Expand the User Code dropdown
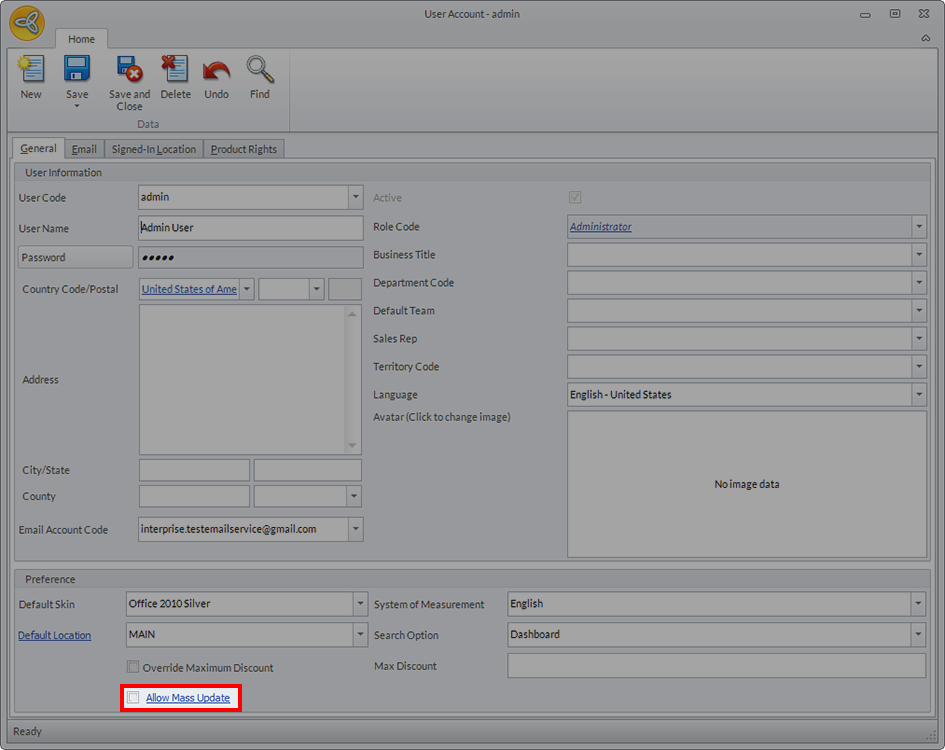The height and width of the screenshot is (750, 945). 355,198
